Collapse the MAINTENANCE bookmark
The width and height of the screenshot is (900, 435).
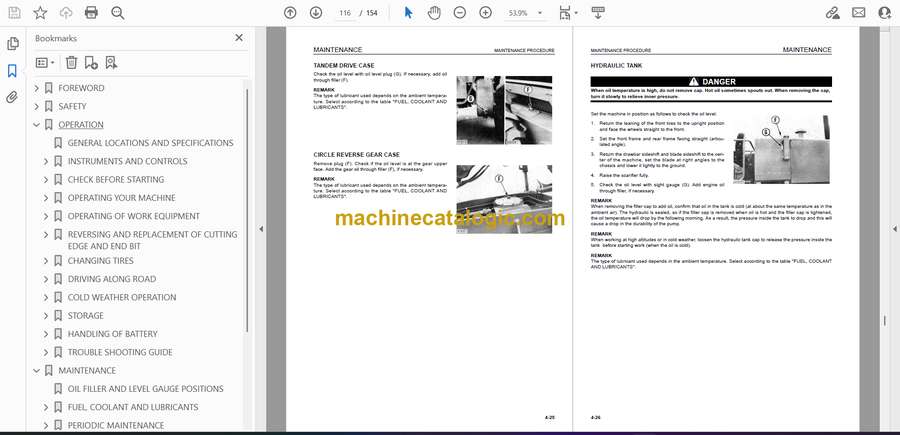[x=37, y=371]
